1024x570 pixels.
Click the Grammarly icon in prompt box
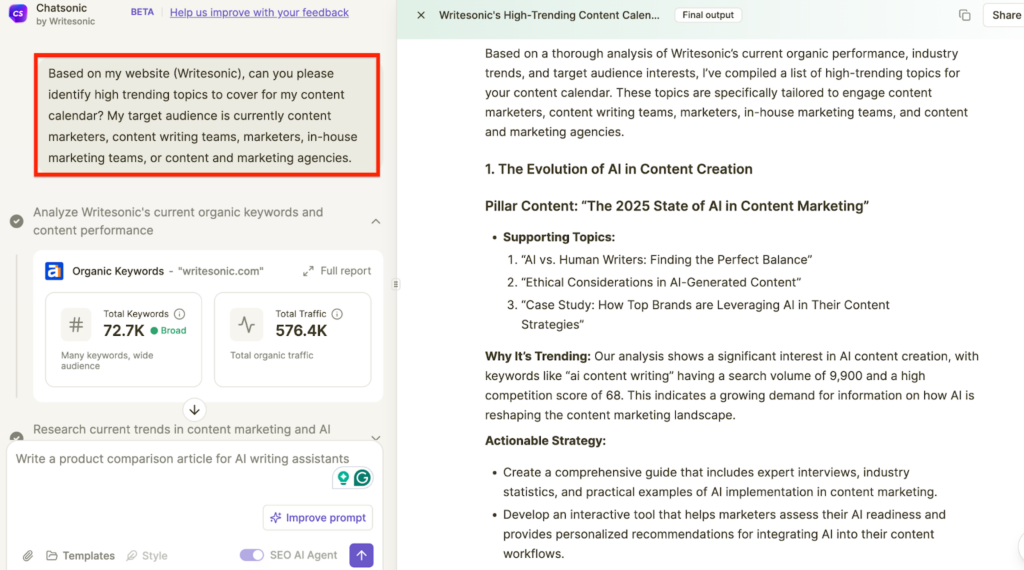tap(362, 478)
